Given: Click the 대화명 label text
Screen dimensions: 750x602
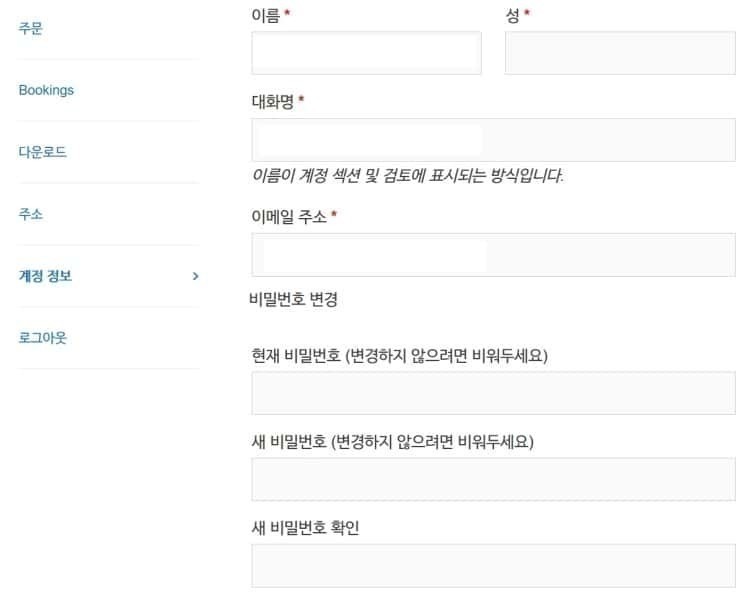Looking at the screenshot, I should [x=272, y=102].
